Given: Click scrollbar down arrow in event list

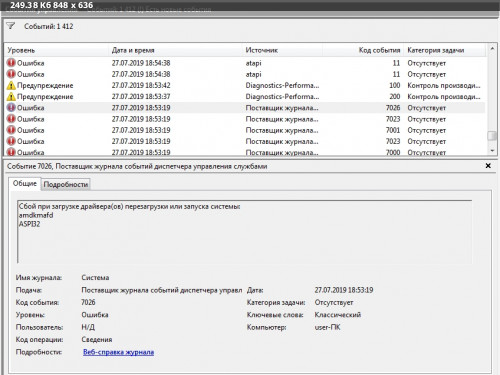Looking at the screenshot, I should (492, 151).
